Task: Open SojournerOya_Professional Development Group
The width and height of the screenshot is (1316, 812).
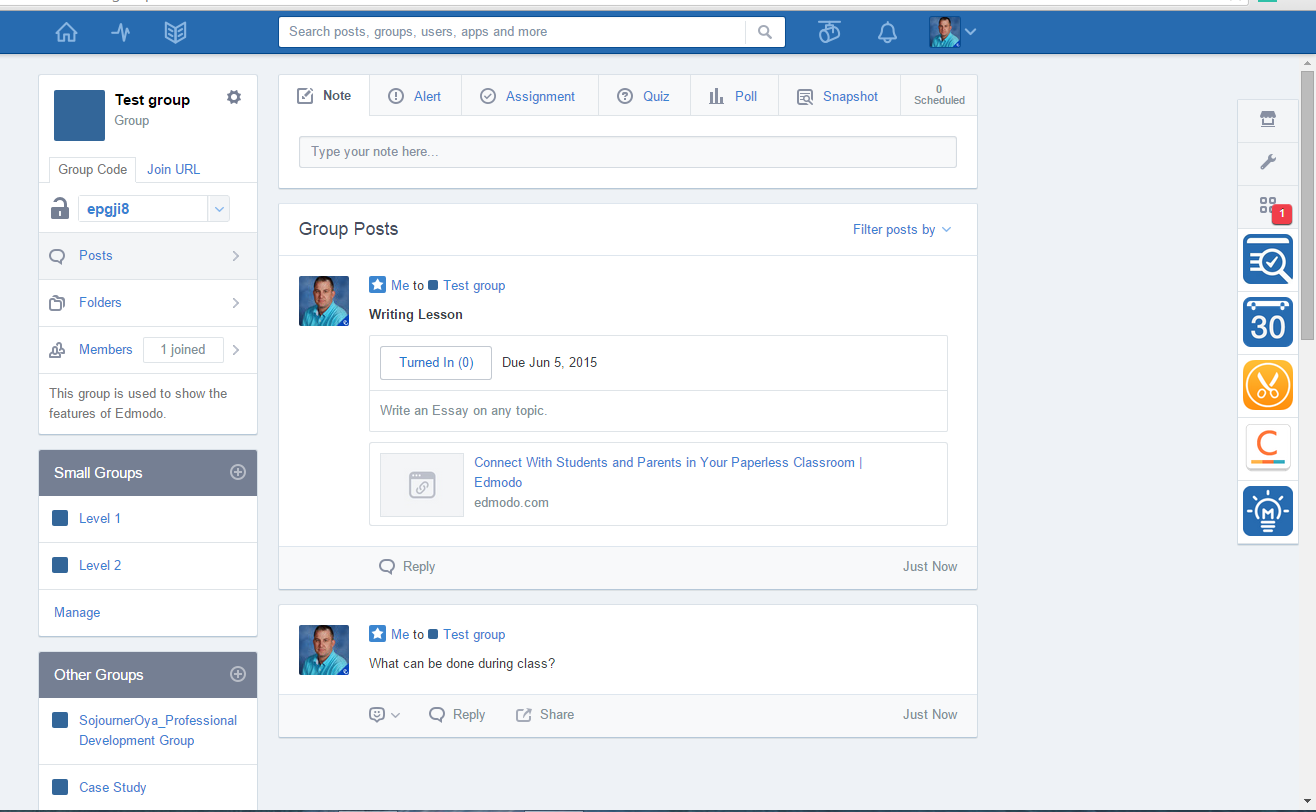Action: click(x=158, y=730)
